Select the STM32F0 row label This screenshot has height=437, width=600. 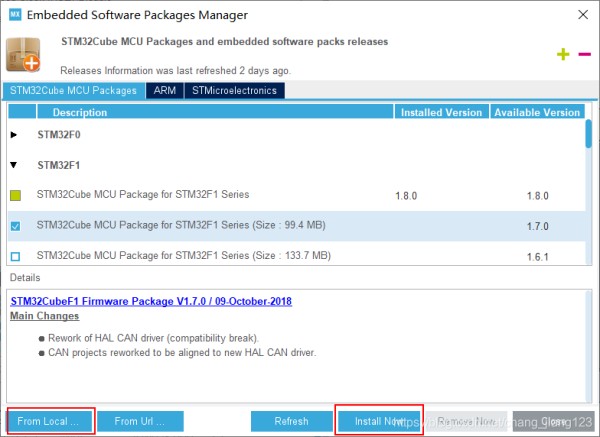[59, 135]
